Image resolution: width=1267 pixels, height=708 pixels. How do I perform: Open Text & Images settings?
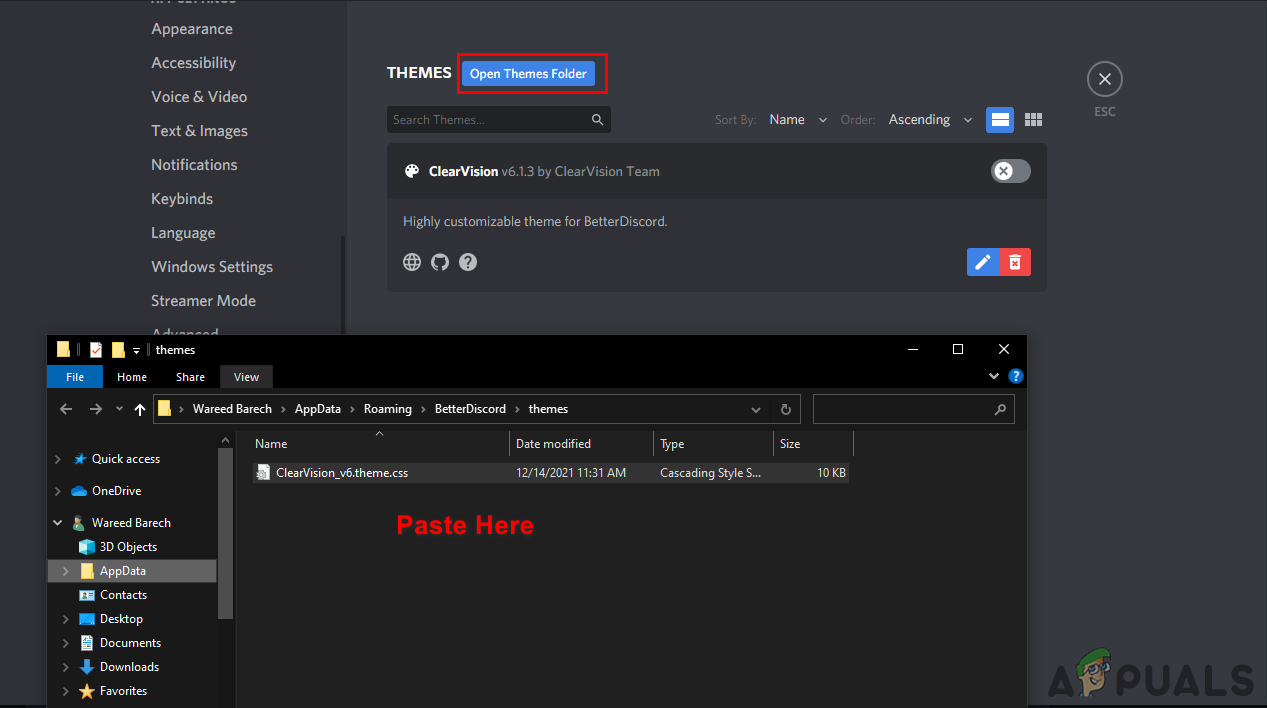[x=199, y=131]
